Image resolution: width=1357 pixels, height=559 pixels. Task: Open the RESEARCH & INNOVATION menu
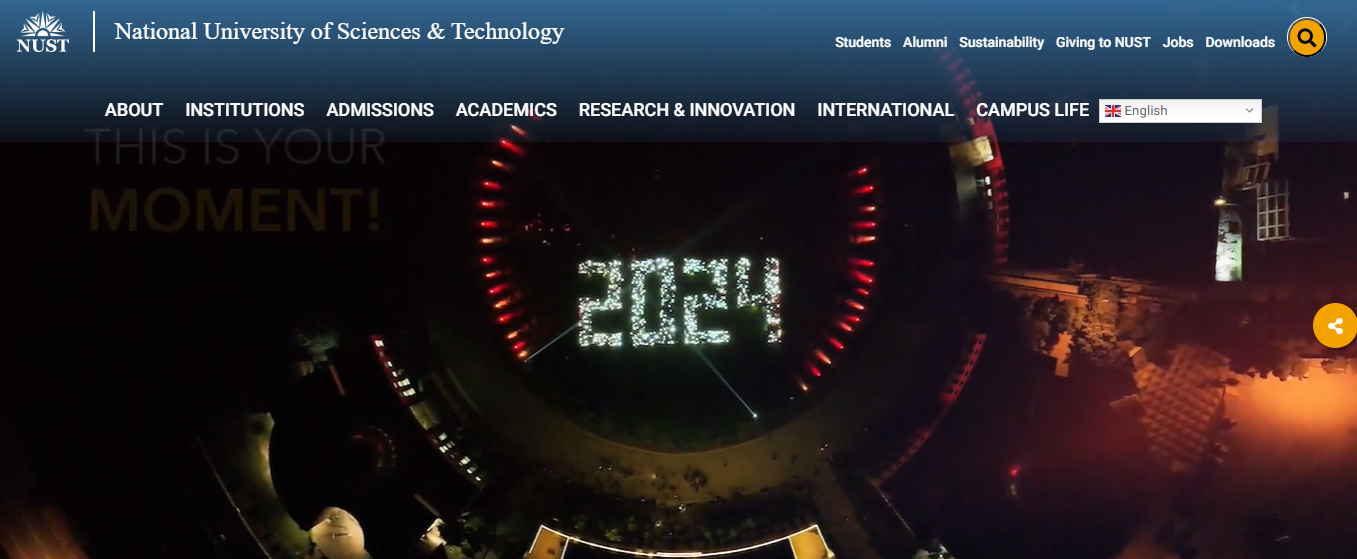pos(687,110)
